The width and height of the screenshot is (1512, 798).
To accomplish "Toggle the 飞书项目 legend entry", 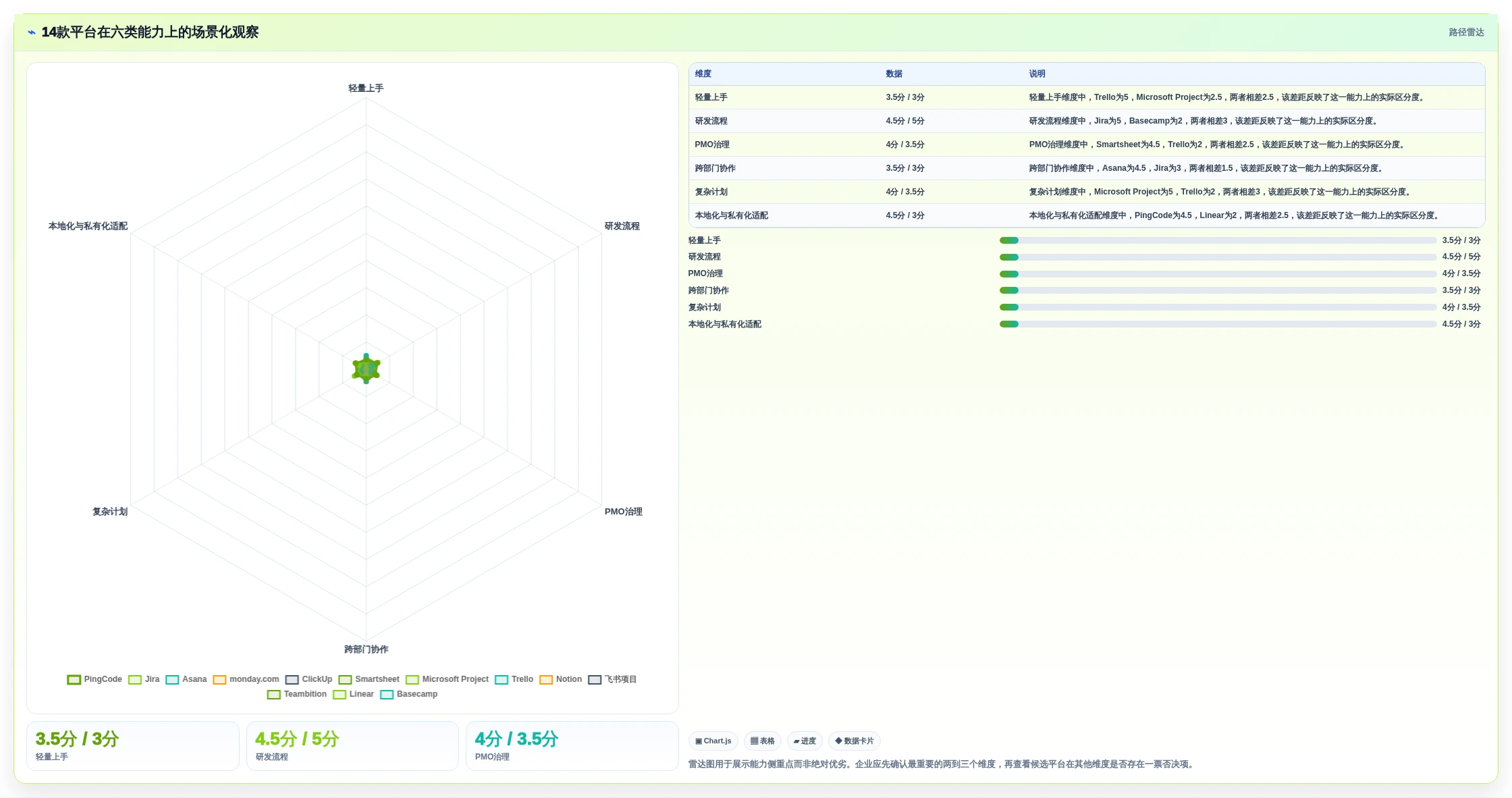I will 612,679.
